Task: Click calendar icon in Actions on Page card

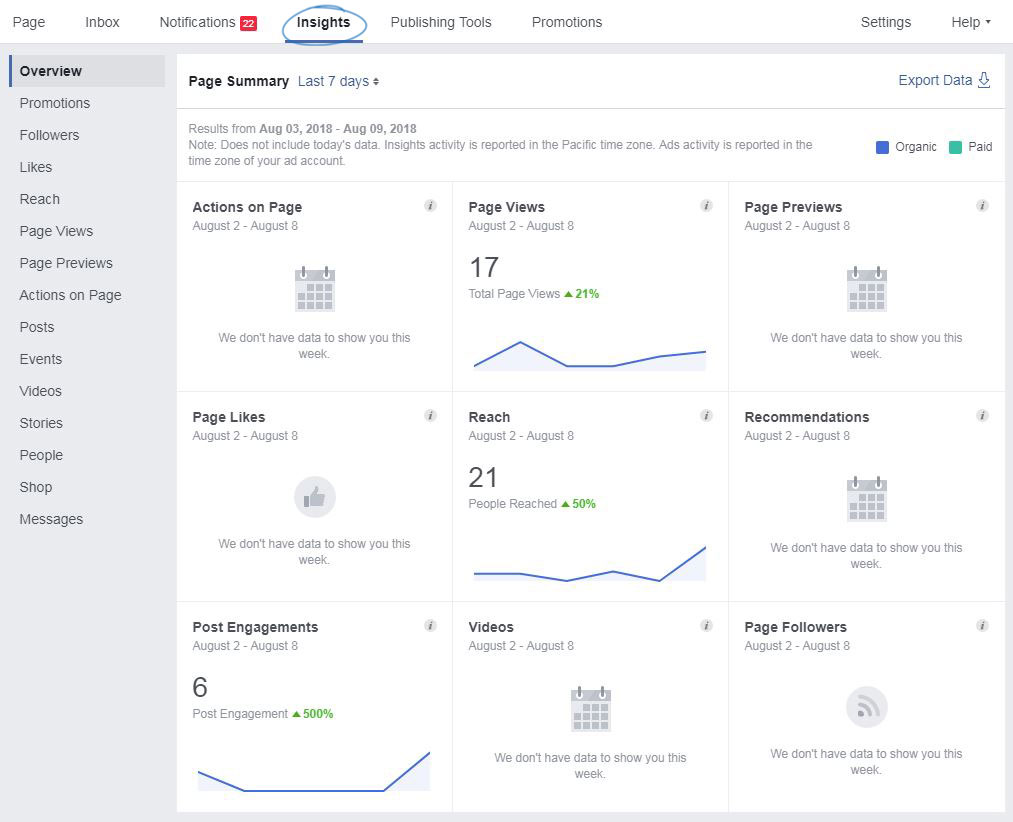Action: [315, 289]
